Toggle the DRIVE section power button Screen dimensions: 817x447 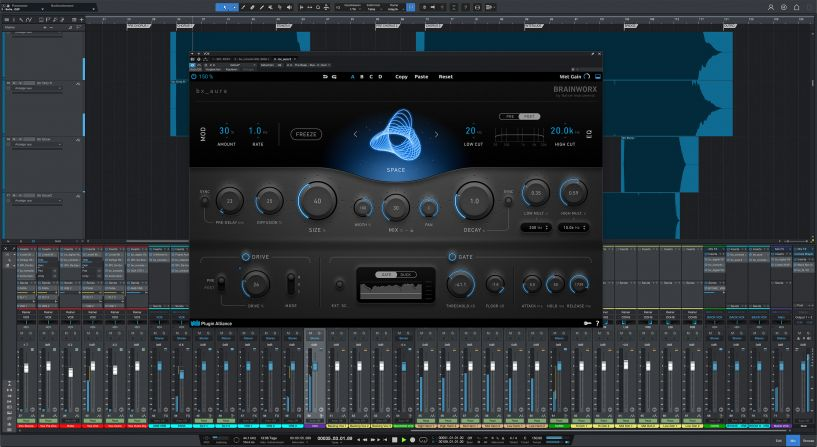point(245,257)
